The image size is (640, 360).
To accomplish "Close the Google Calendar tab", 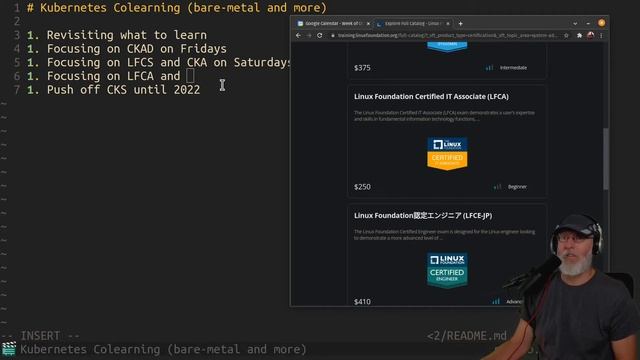I will [368, 24].
